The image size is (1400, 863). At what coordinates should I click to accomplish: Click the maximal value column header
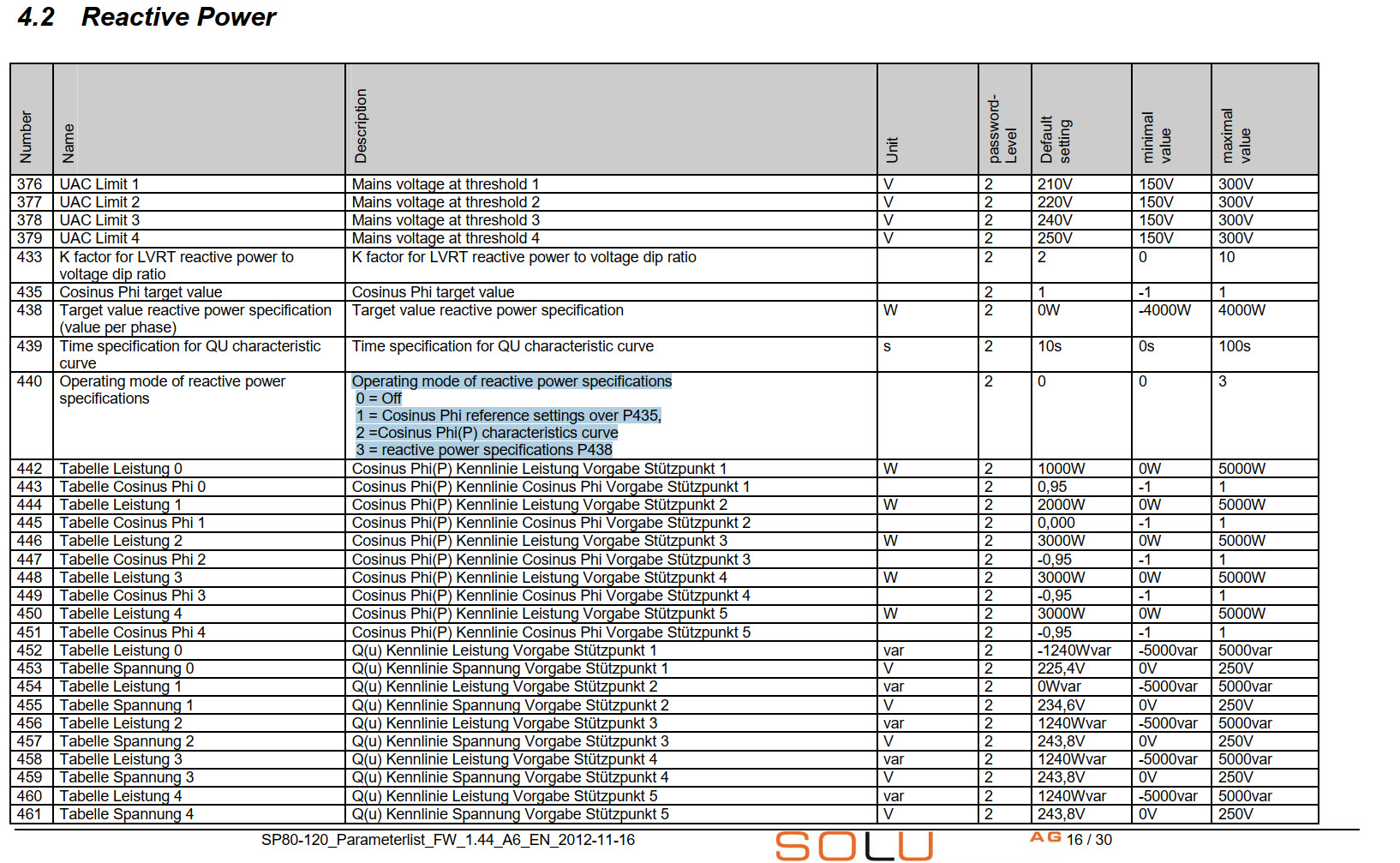[x=1236, y=135]
